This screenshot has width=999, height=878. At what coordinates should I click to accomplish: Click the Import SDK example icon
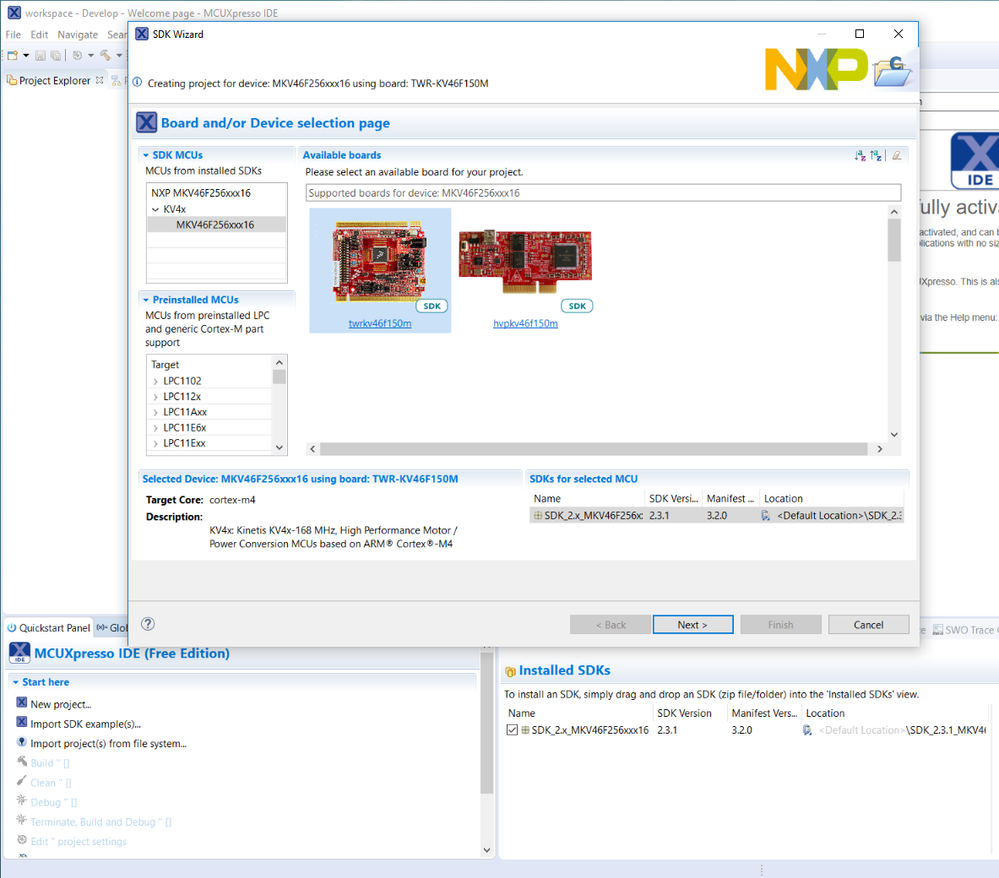(x=22, y=722)
